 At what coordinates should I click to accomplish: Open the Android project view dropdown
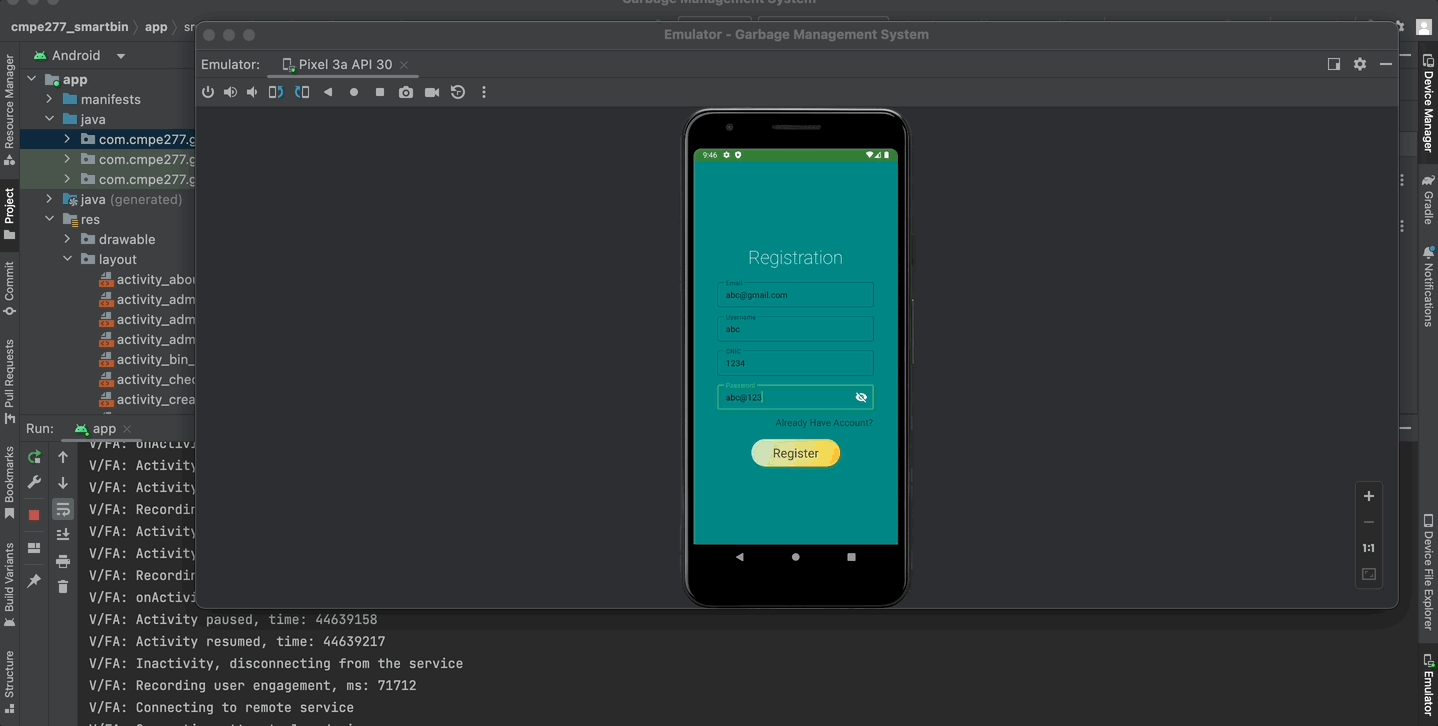[80, 56]
